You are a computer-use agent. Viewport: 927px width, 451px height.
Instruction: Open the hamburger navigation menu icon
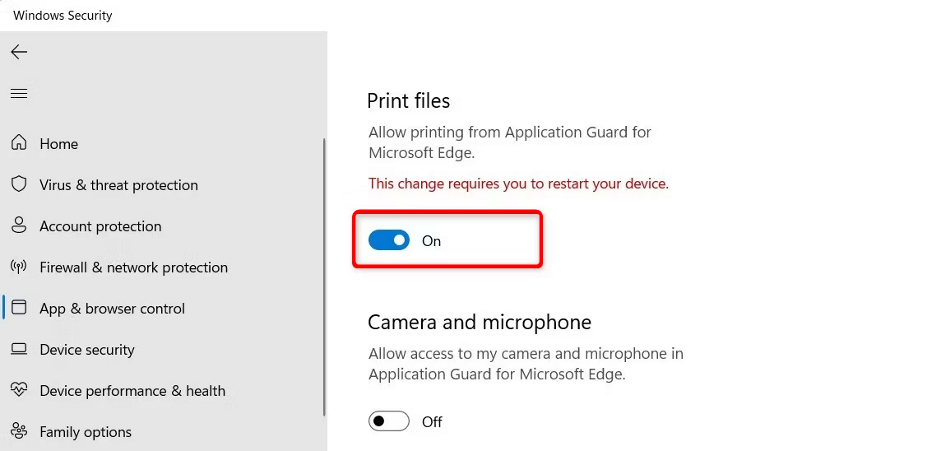click(19, 93)
